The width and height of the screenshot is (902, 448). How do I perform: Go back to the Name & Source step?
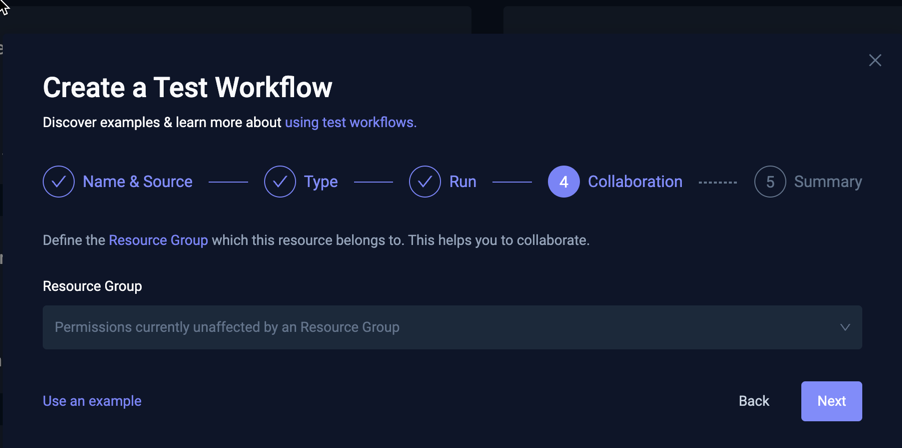tap(137, 182)
